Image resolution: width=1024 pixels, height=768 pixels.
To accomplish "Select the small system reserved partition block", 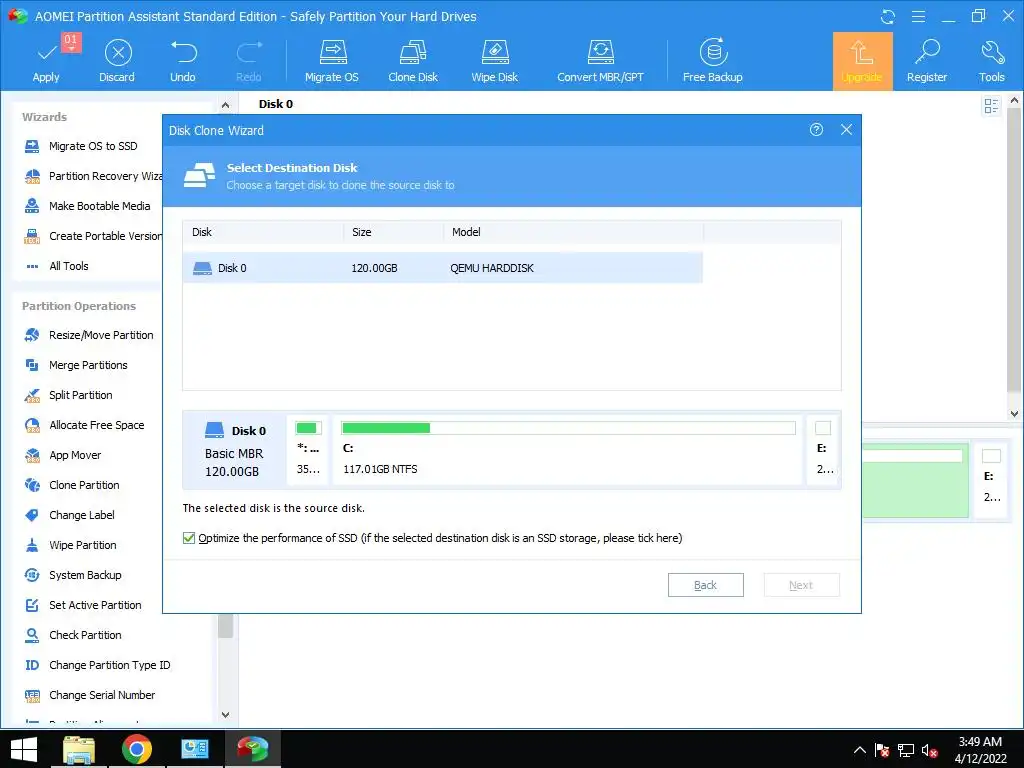I will point(308,449).
